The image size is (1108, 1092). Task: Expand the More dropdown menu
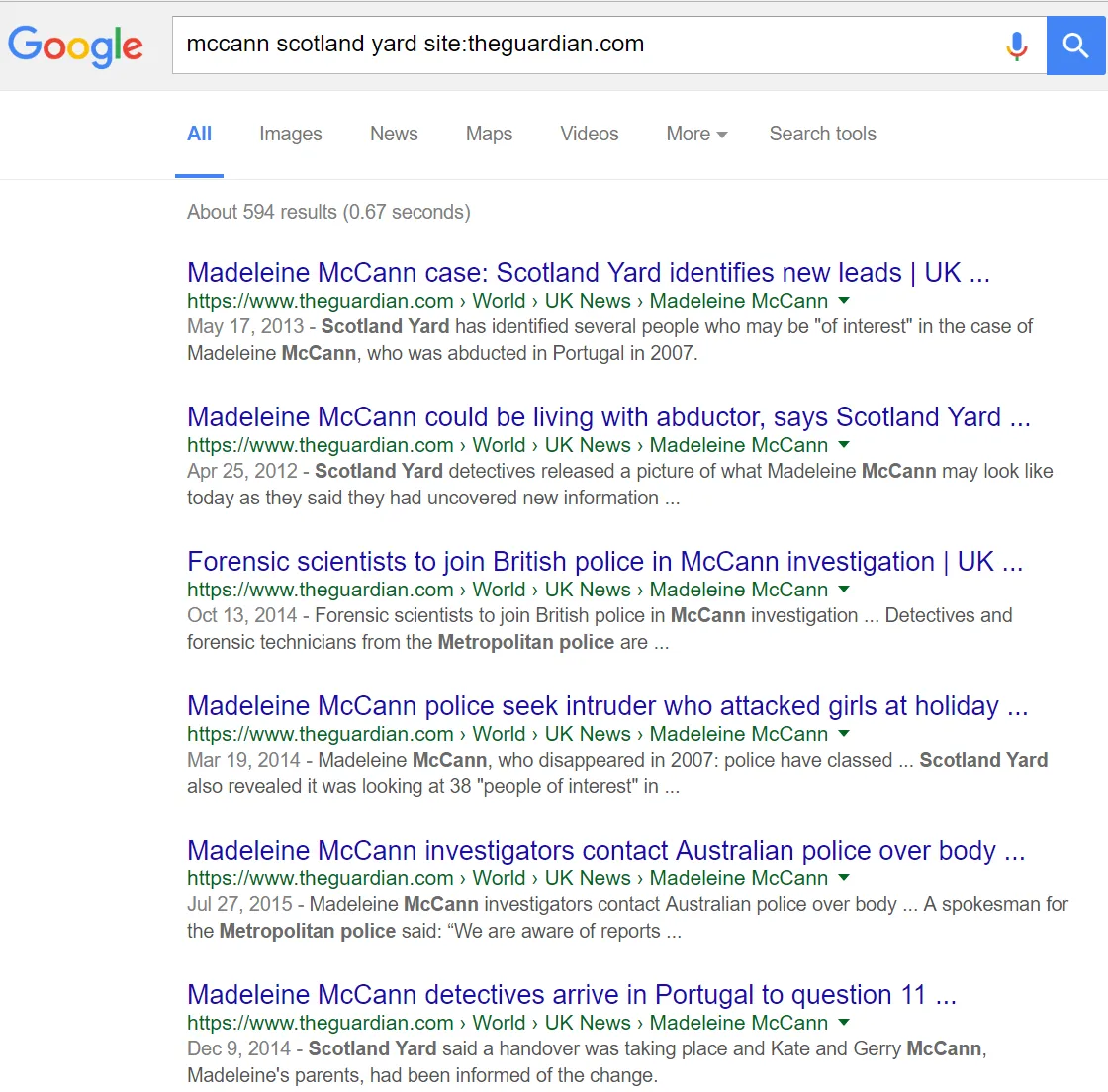tap(696, 134)
